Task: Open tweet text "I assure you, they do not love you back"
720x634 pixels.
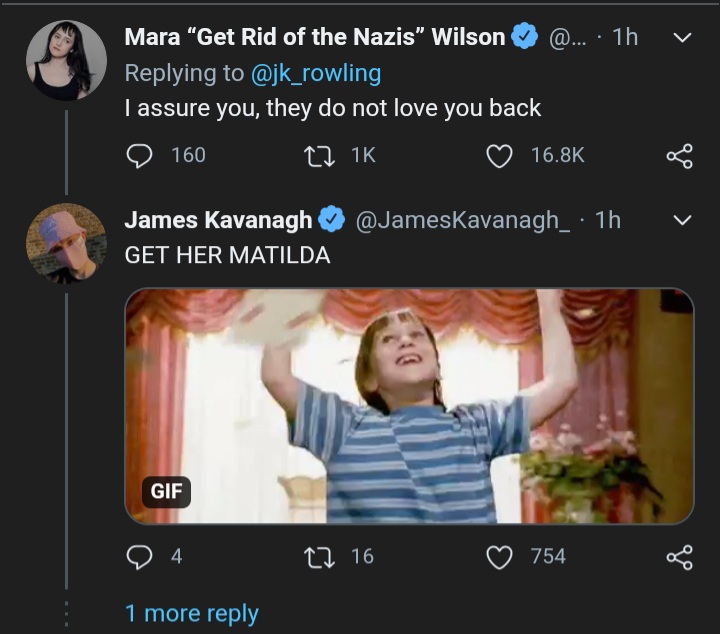Action: [333, 108]
